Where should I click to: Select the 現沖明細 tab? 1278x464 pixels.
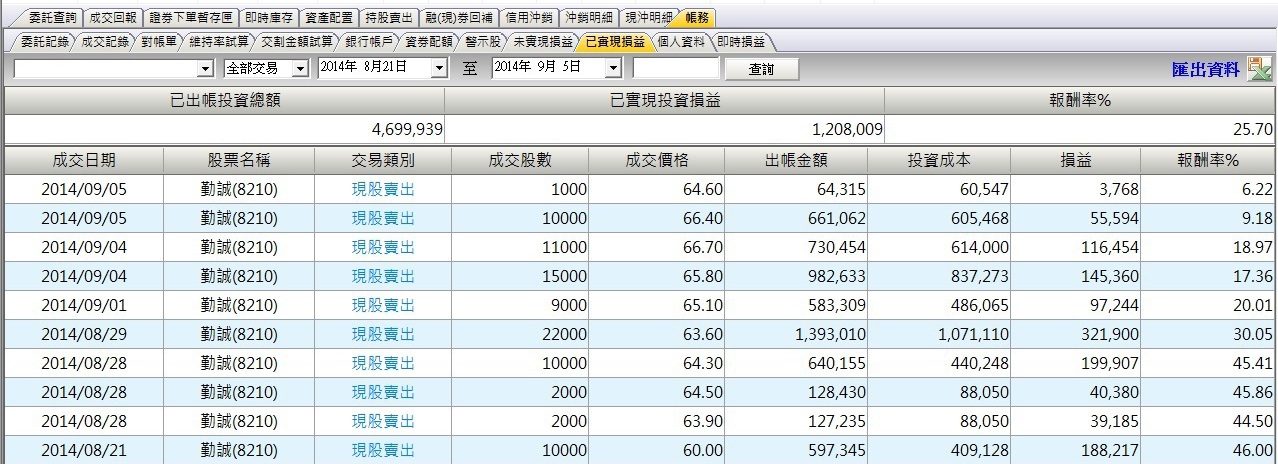click(648, 18)
